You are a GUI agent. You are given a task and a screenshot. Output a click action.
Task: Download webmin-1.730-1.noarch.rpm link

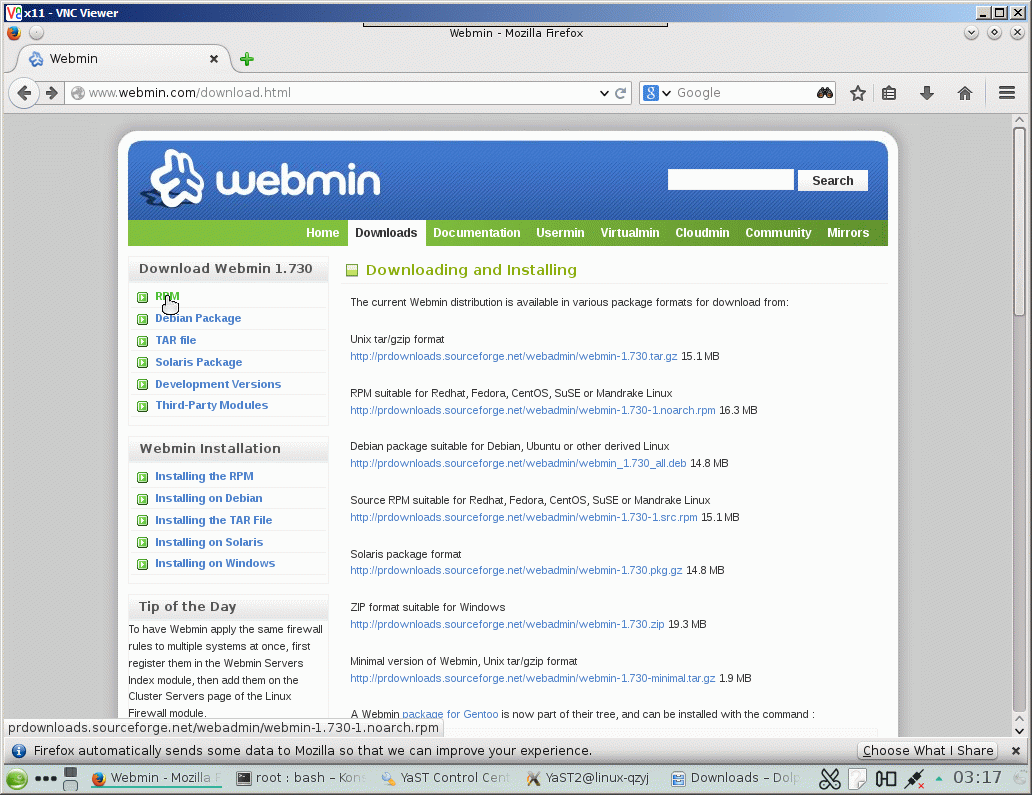532,410
